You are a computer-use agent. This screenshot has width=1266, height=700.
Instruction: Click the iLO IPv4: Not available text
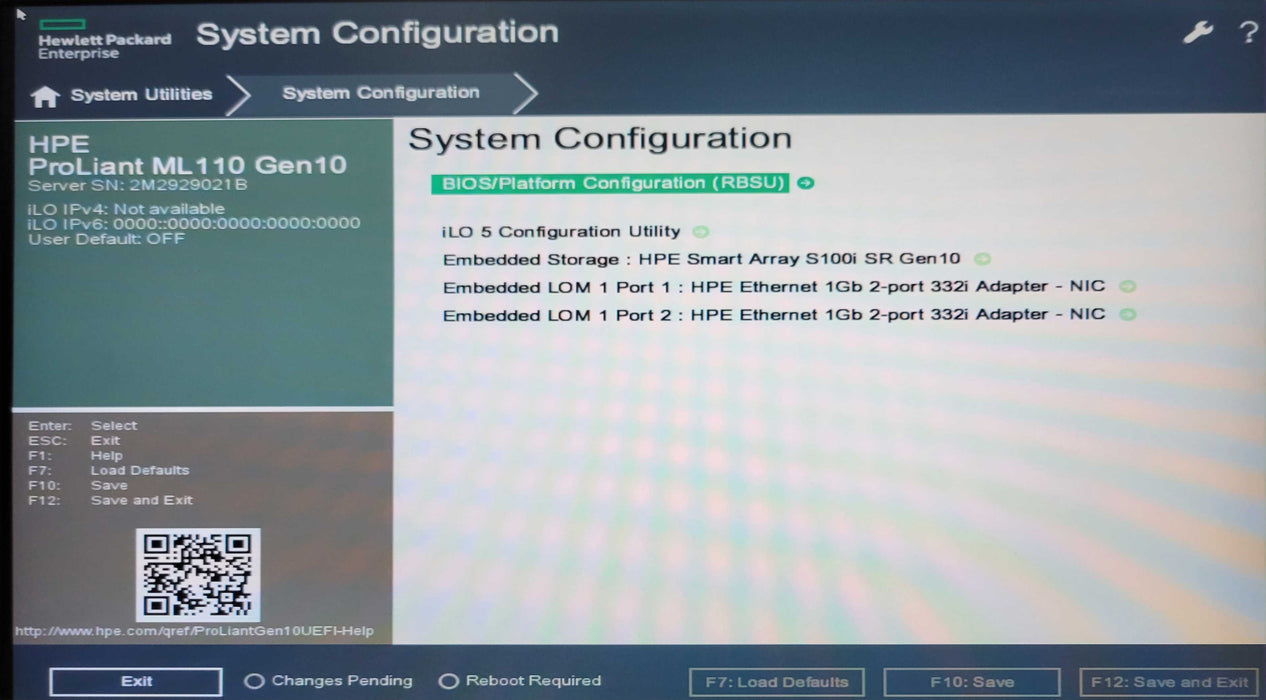[x=126, y=209]
